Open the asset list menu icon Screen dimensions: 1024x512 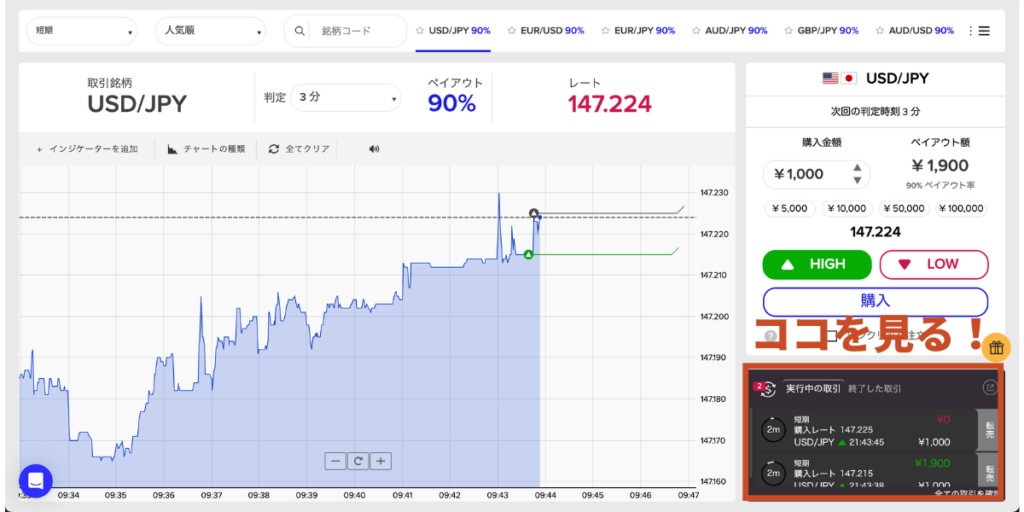click(983, 31)
